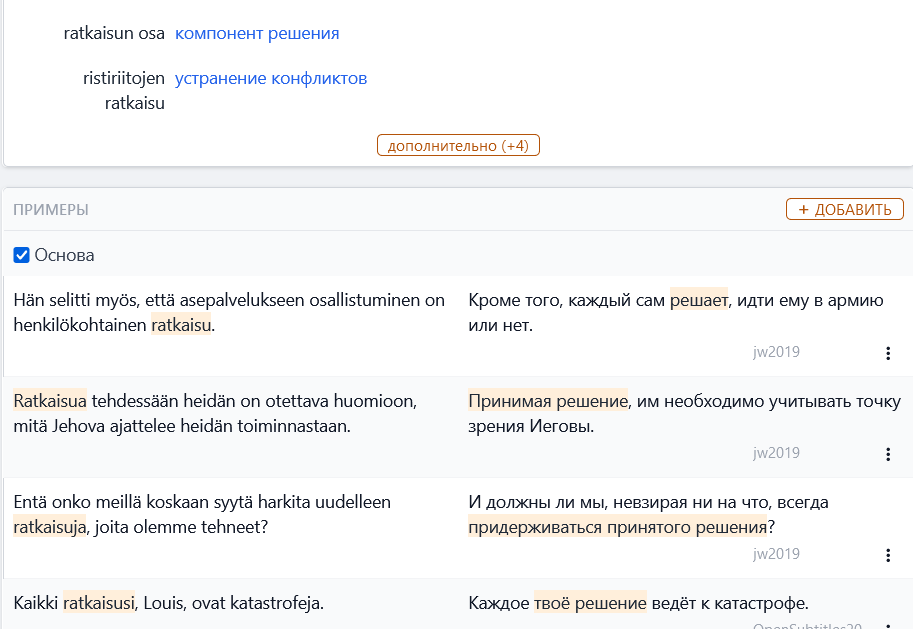Expand the дополнительно (+4) translations list

[x=458, y=144]
